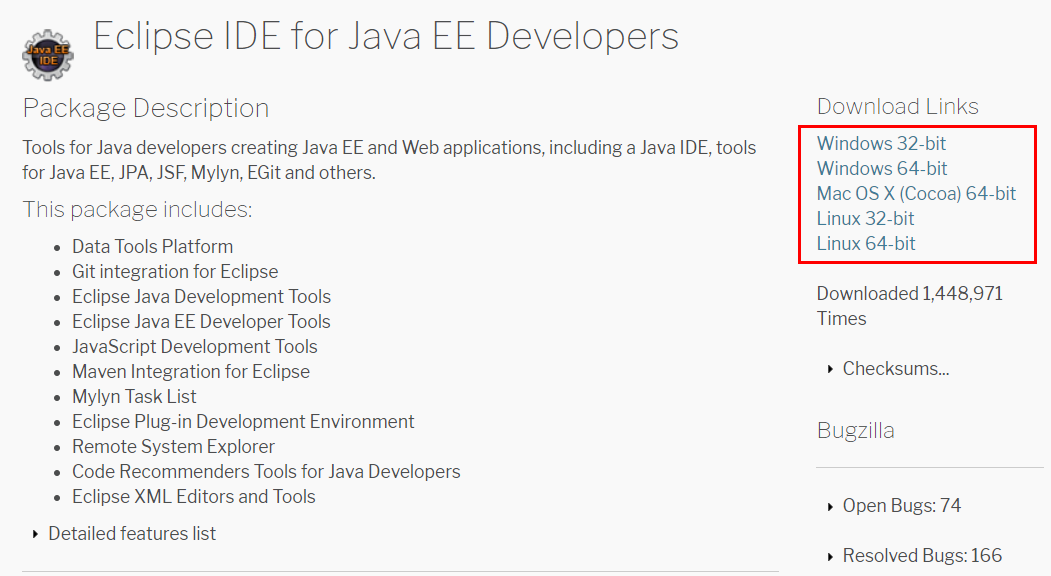Click the Package Description heading
1051x576 pixels.
(x=145, y=109)
